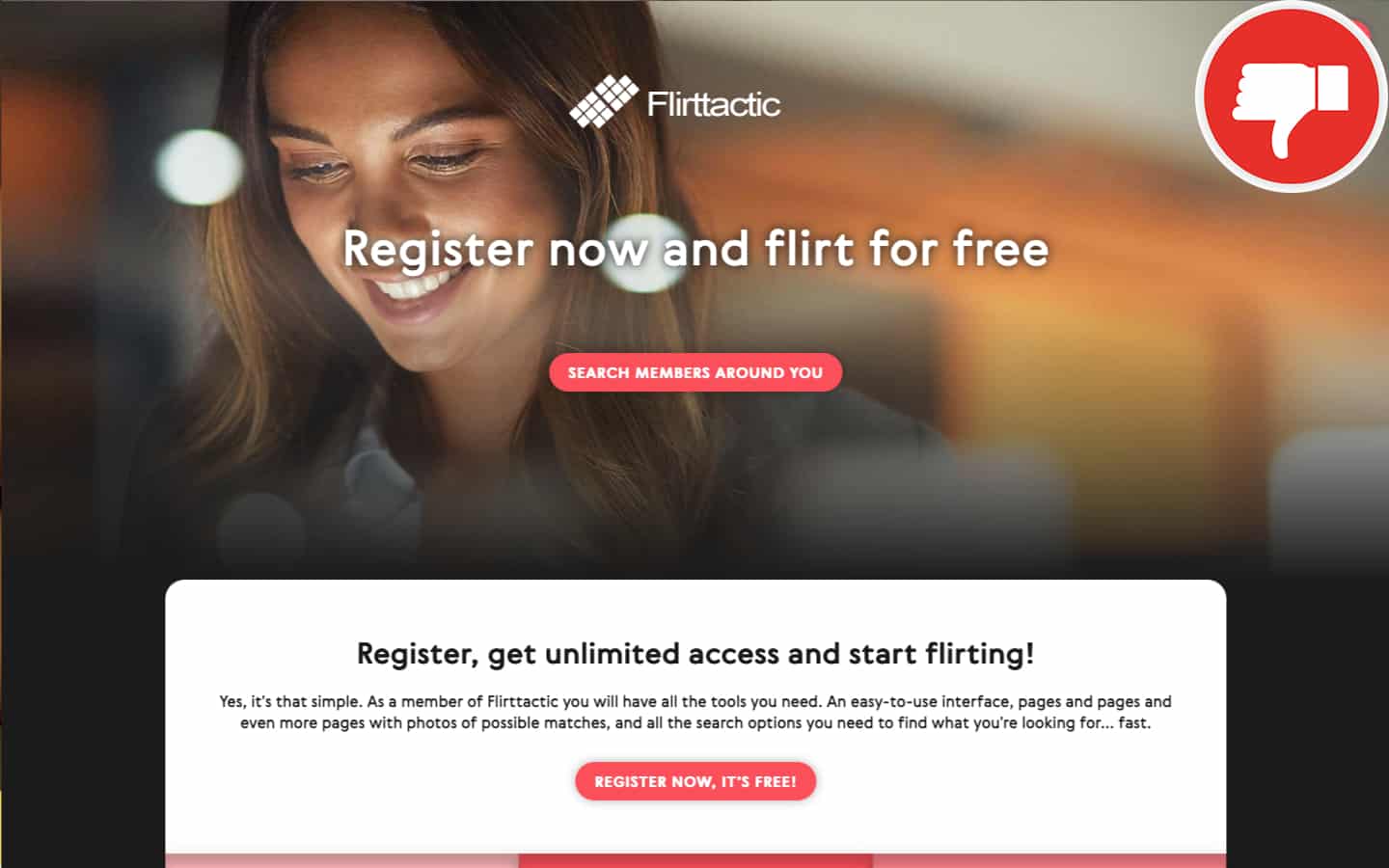Screen dimensions: 1389x868
Task: Select the right pink strip at card bottom
Action: coord(1049,860)
